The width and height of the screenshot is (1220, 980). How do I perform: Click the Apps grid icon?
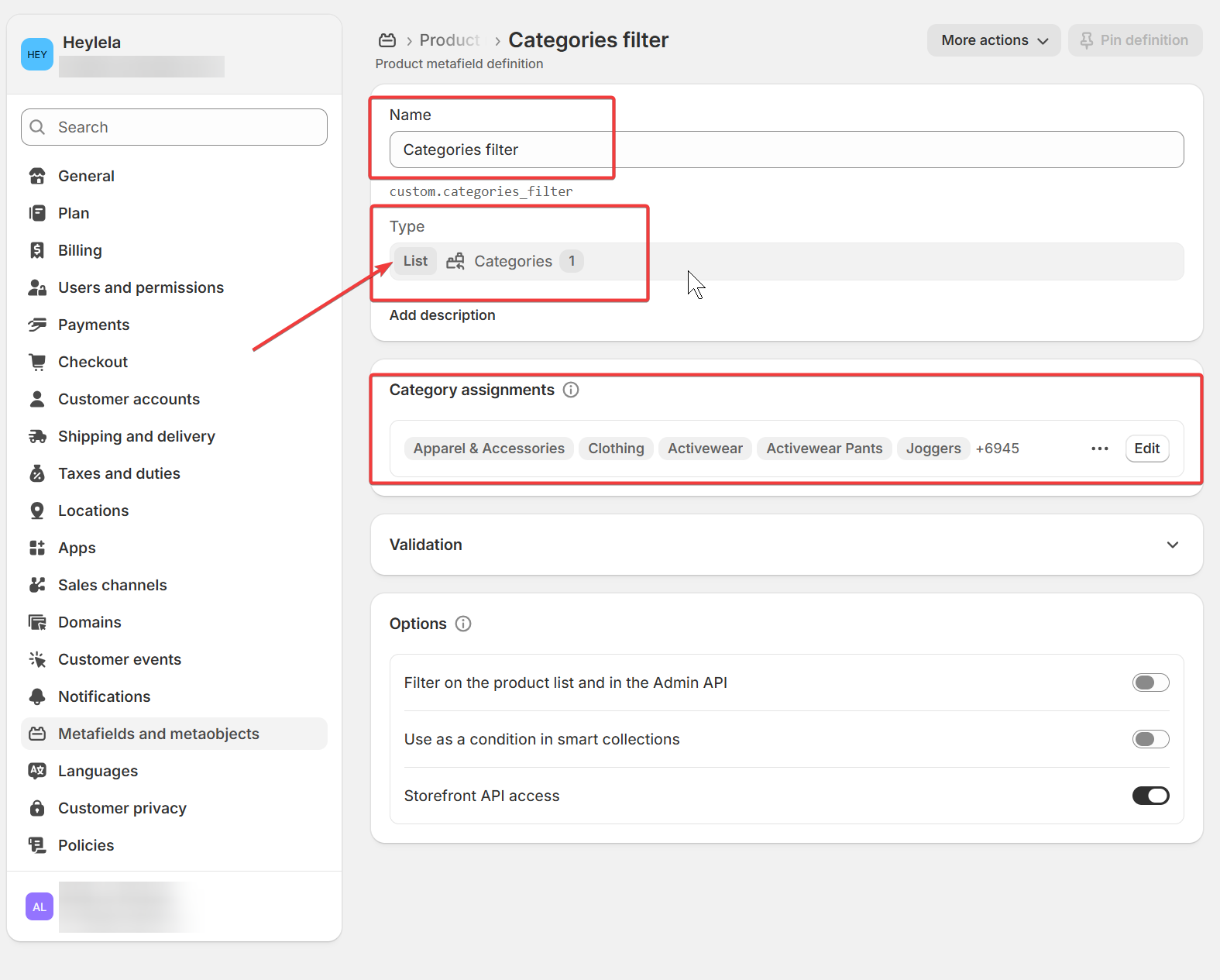pos(37,548)
